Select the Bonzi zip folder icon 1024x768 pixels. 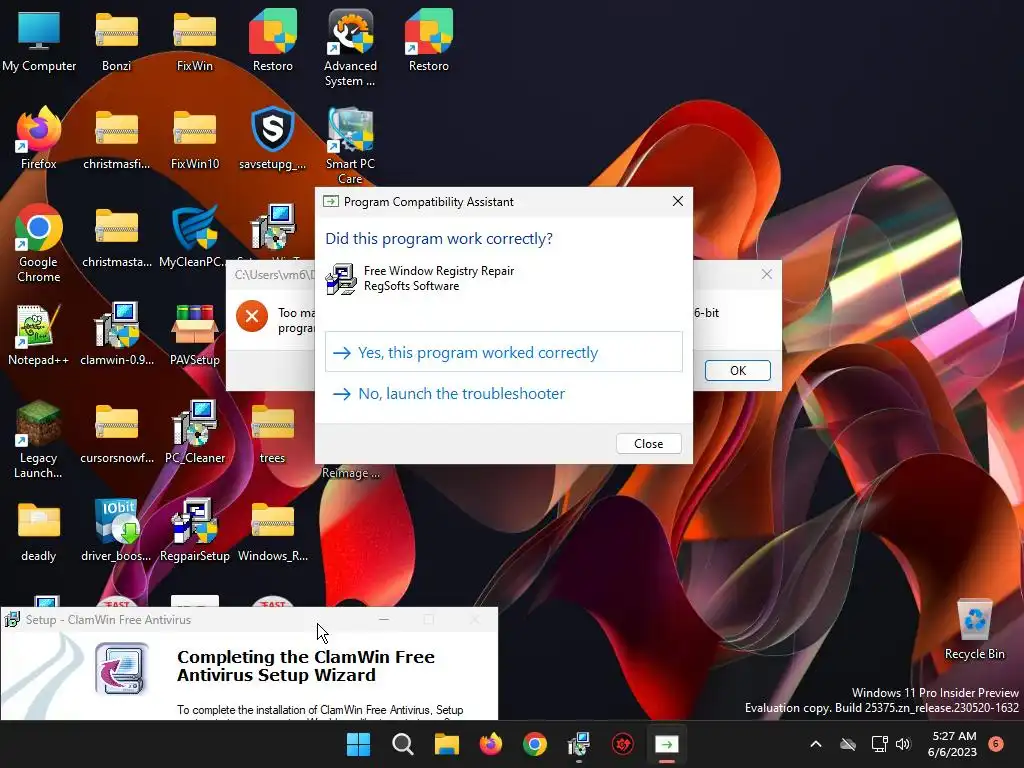point(116,40)
